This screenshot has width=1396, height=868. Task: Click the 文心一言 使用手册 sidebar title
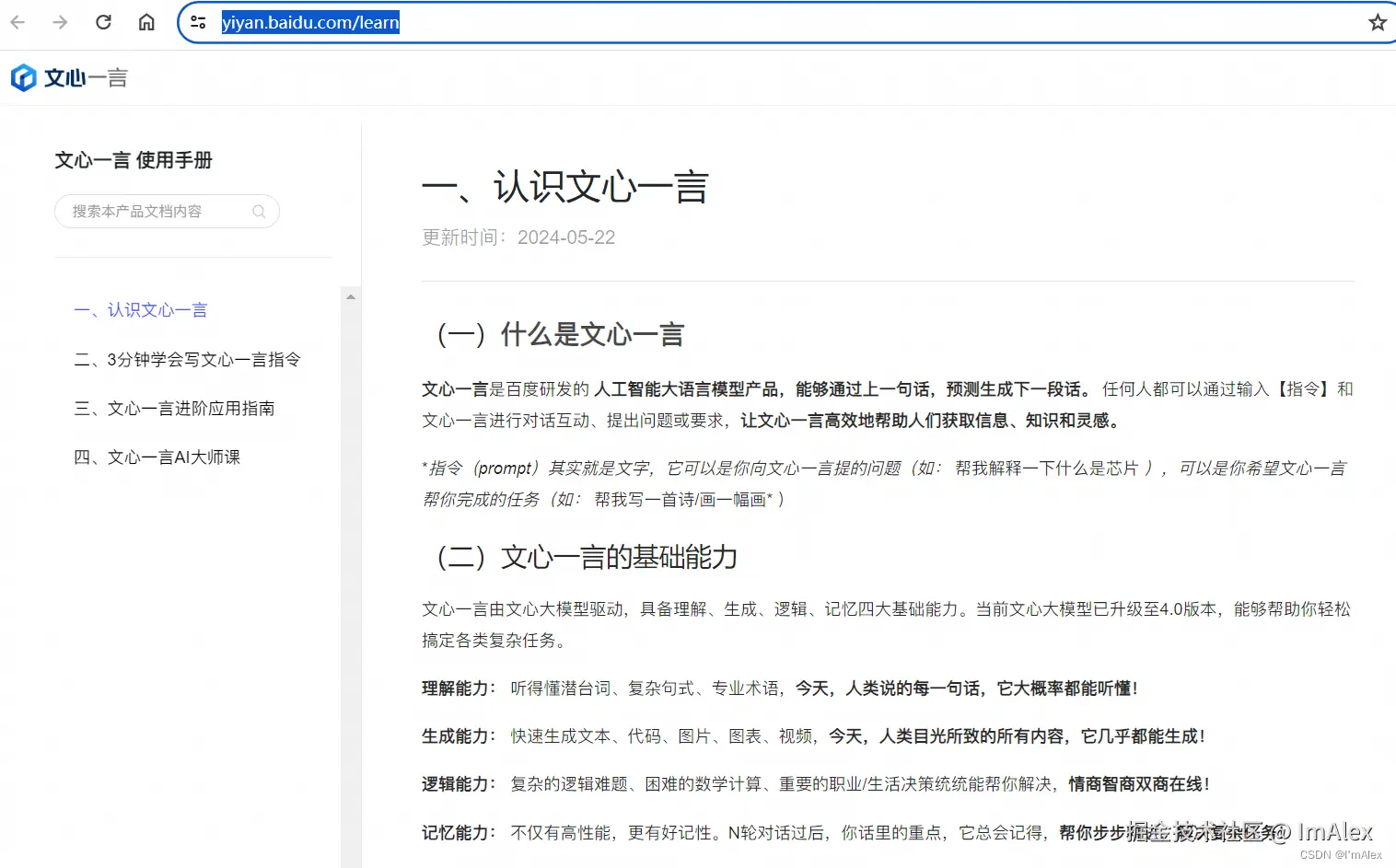[134, 160]
